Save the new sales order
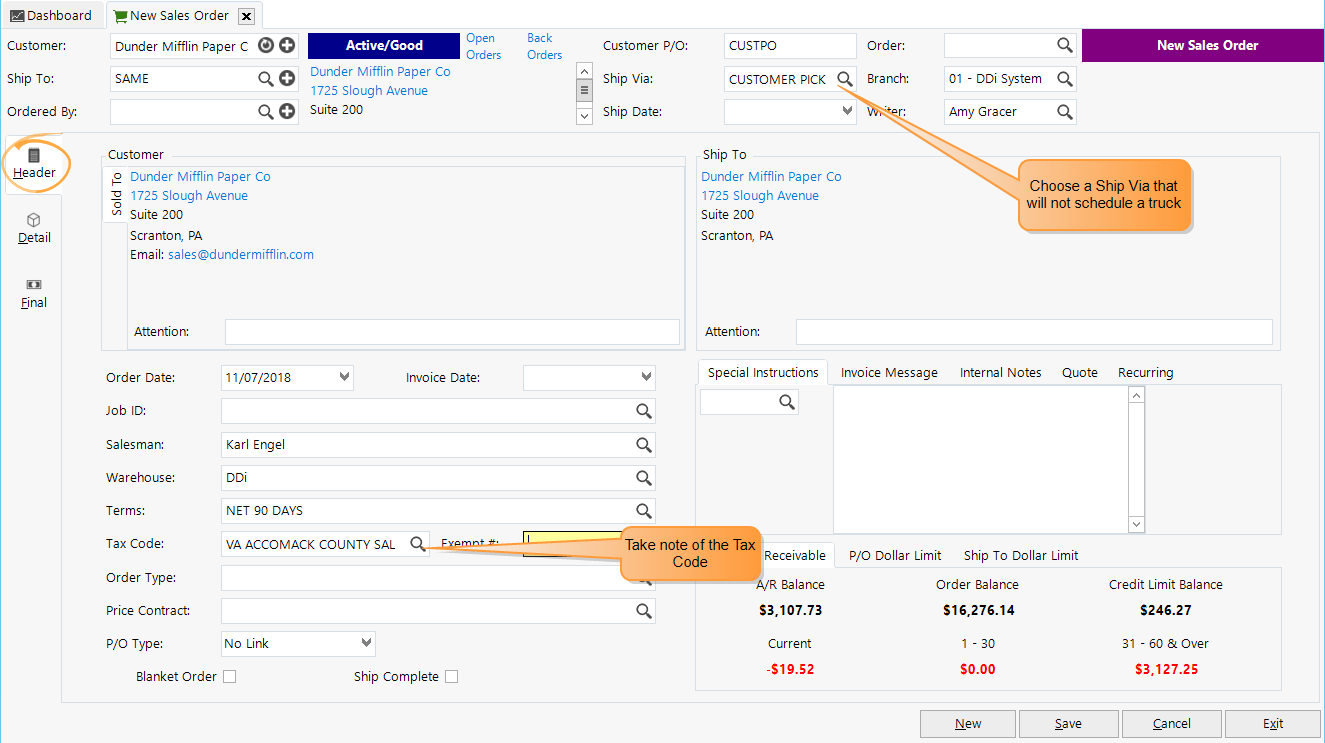The width and height of the screenshot is (1325, 743). click(x=1068, y=723)
